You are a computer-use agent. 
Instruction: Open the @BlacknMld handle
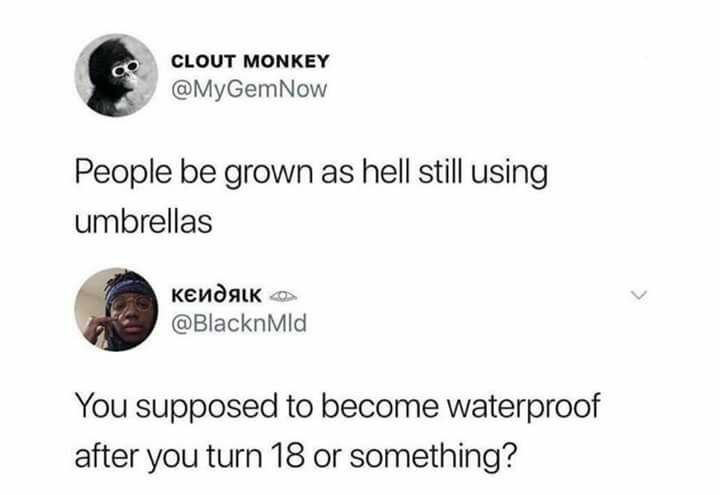point(239,323)
